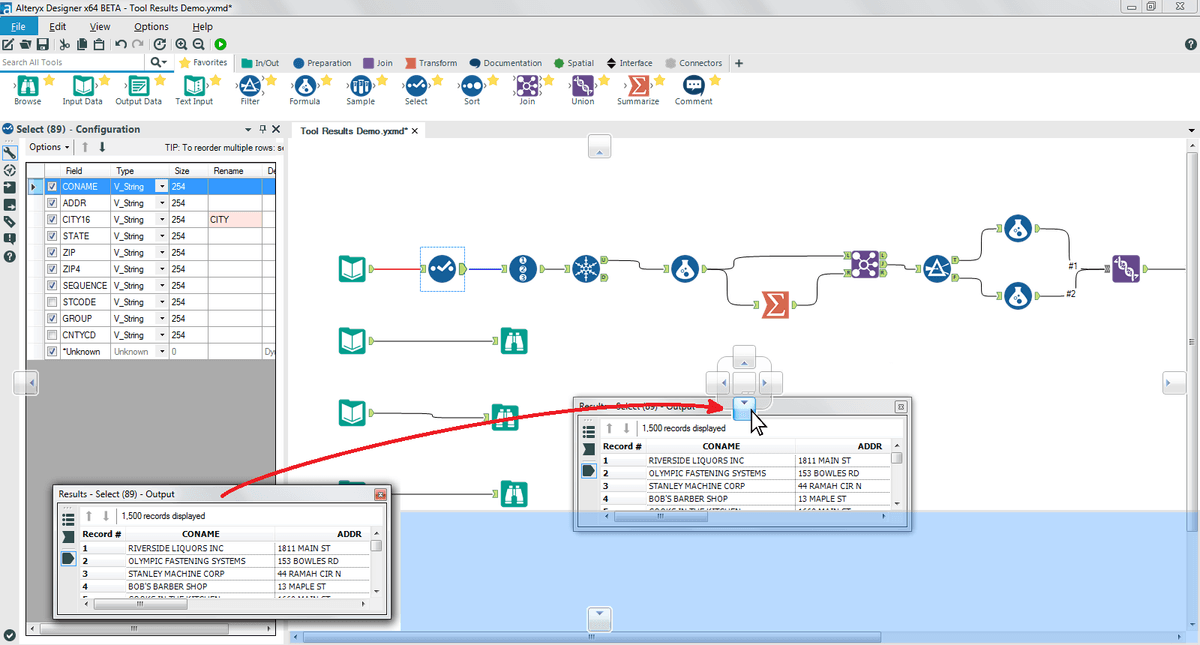Select the Sort tool icon

(x=471, y=87)
